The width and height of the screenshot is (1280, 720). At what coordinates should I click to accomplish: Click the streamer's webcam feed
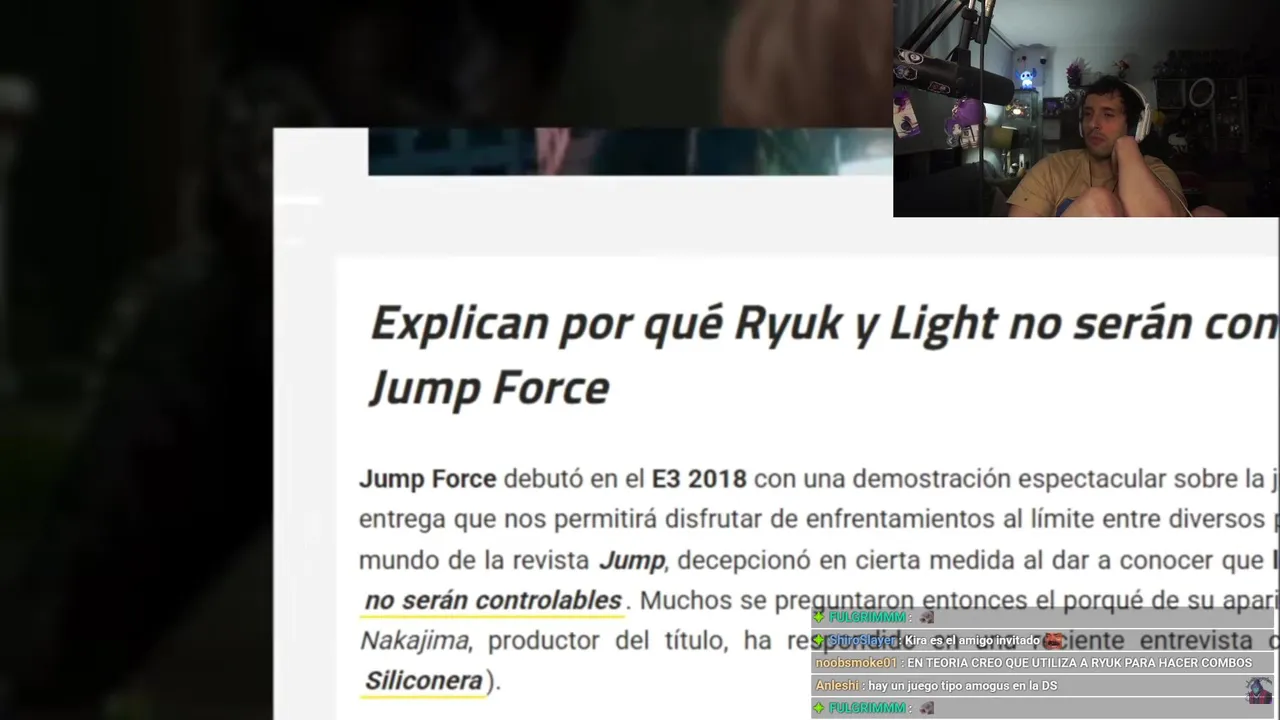1086,108
